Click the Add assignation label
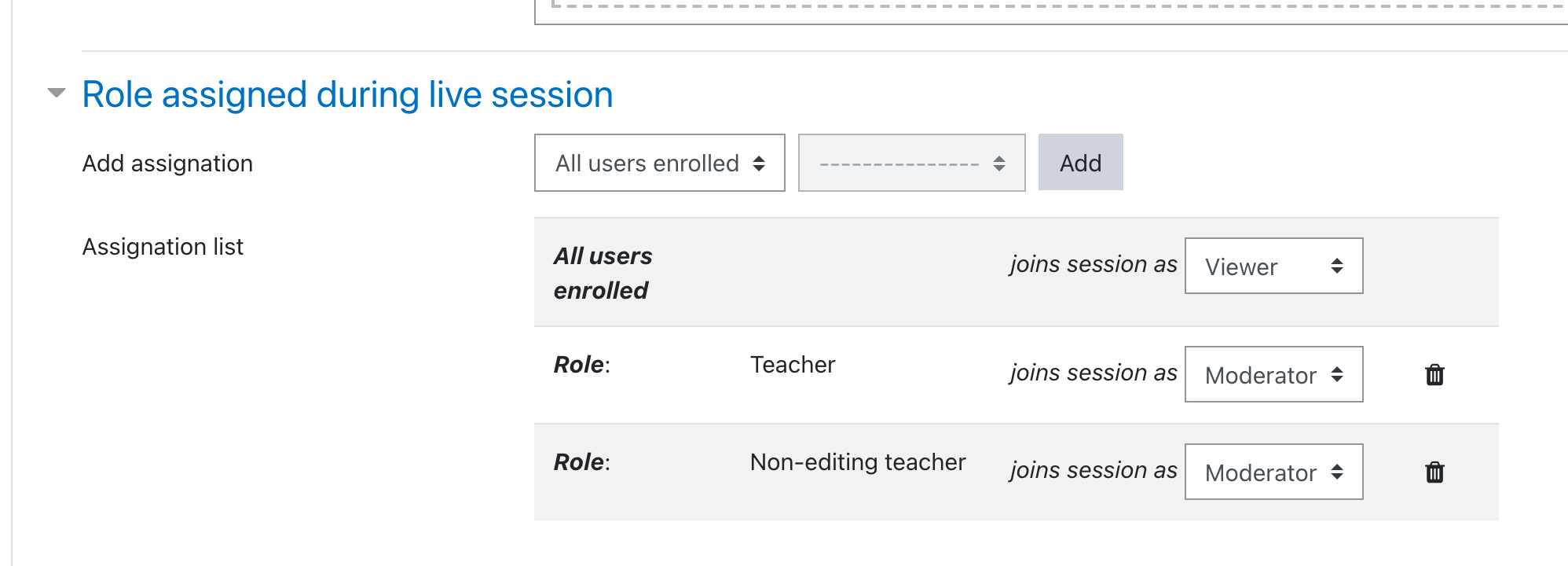Viewport: 1568px width, 566px height. point(167,164)
